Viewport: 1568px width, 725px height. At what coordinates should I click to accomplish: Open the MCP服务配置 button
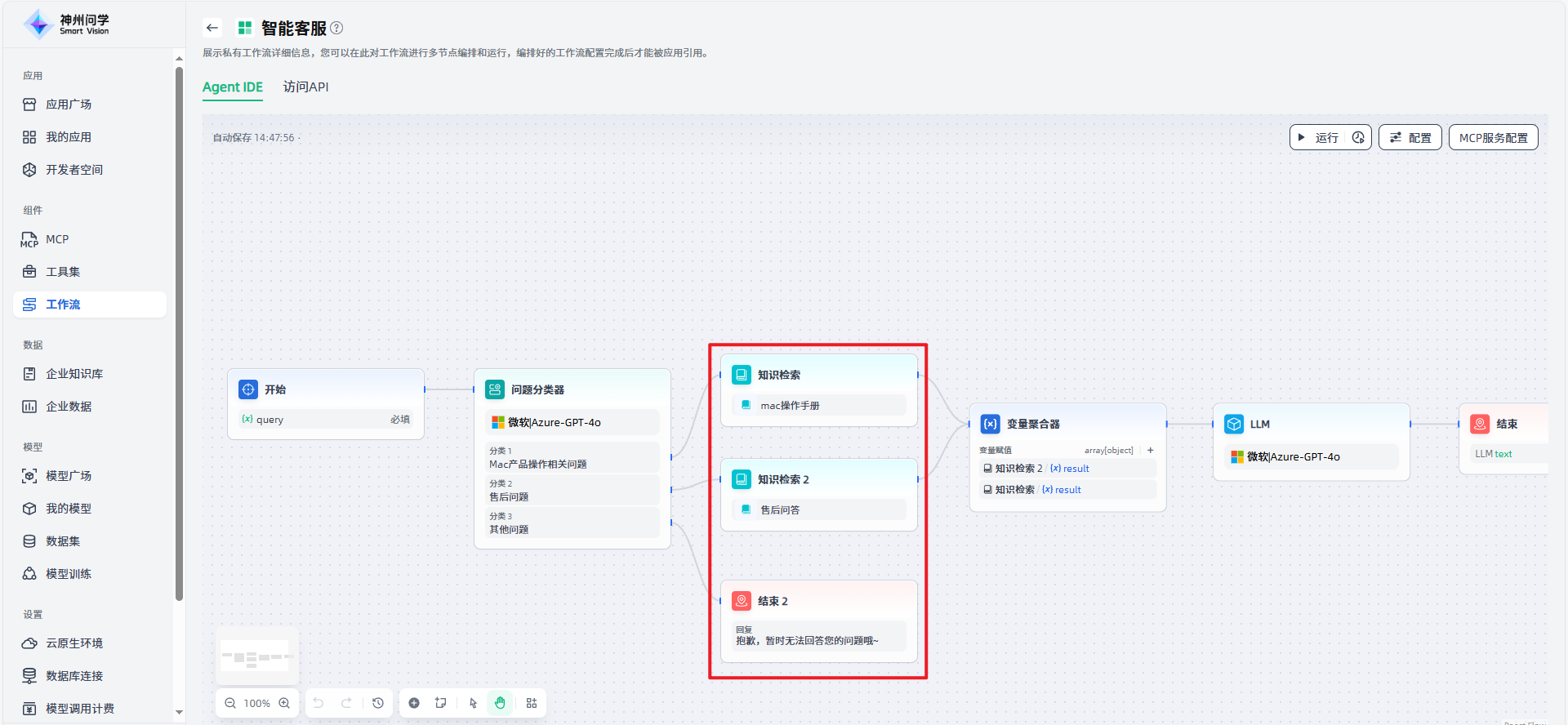[x=1493, y=137]
